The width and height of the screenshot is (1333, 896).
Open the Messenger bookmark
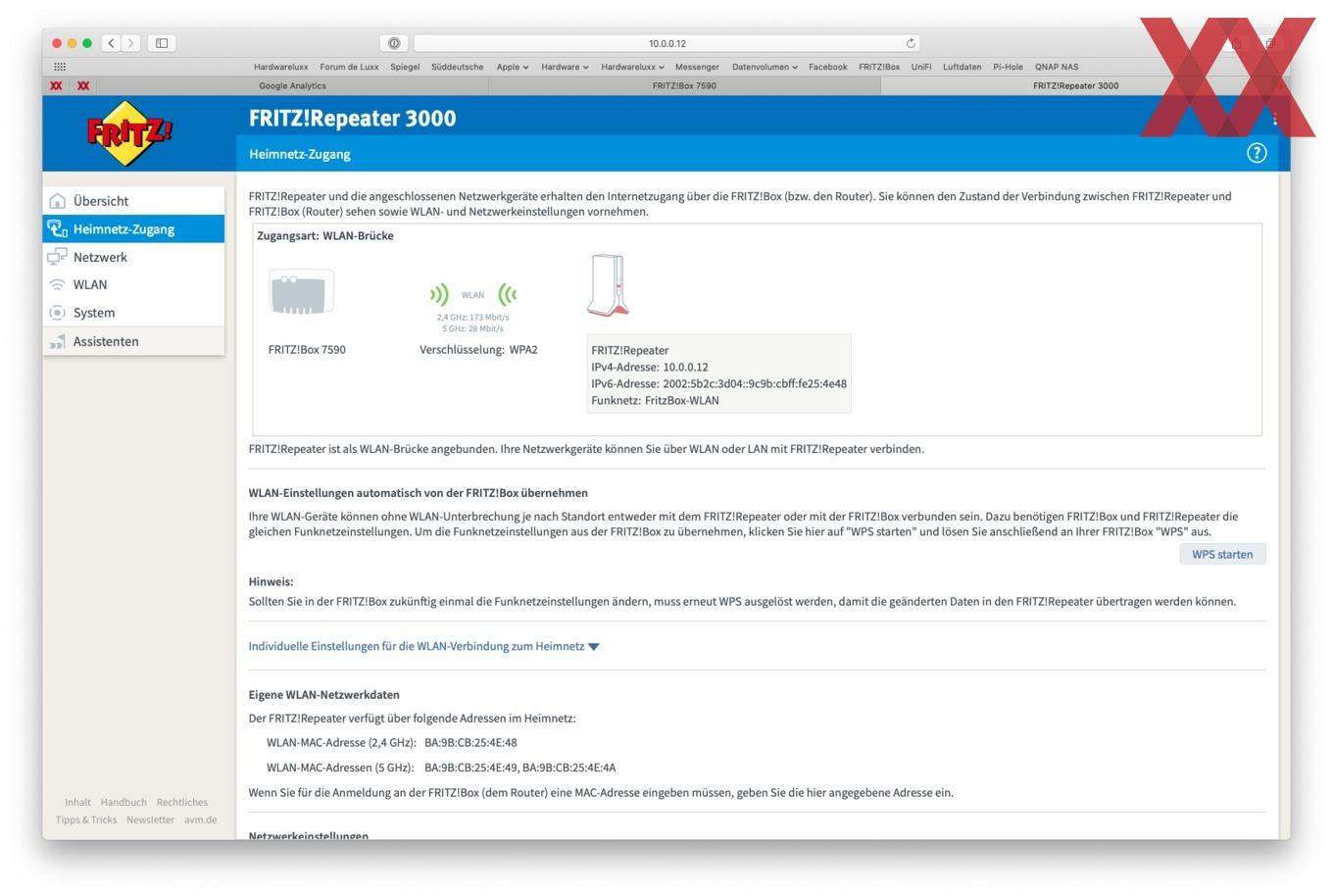coord(697,67)
